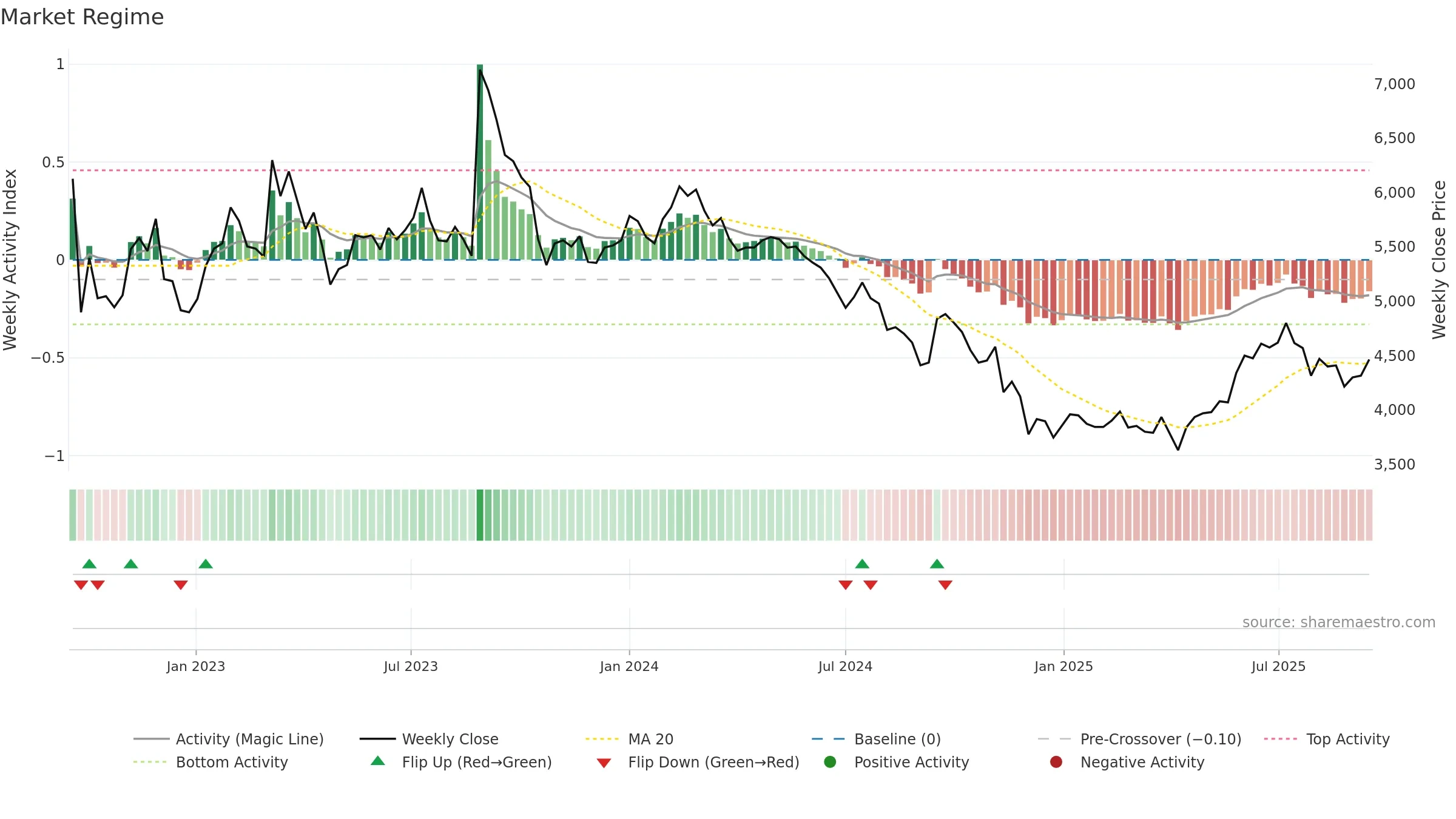Toggle the Weekly Close legend entry
Image resolution: width=1456 pixels, height=819 pixels.
tap(429, 739)
